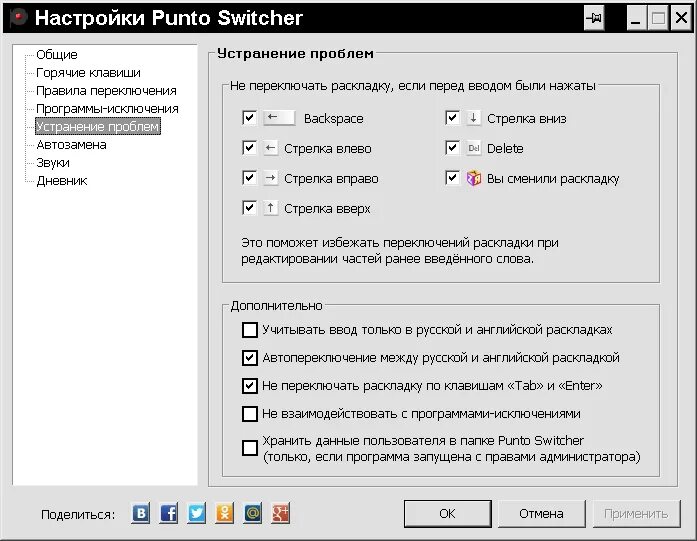Click the left arrow key icon
The image size is (697, 541).
tap(270, 148)
